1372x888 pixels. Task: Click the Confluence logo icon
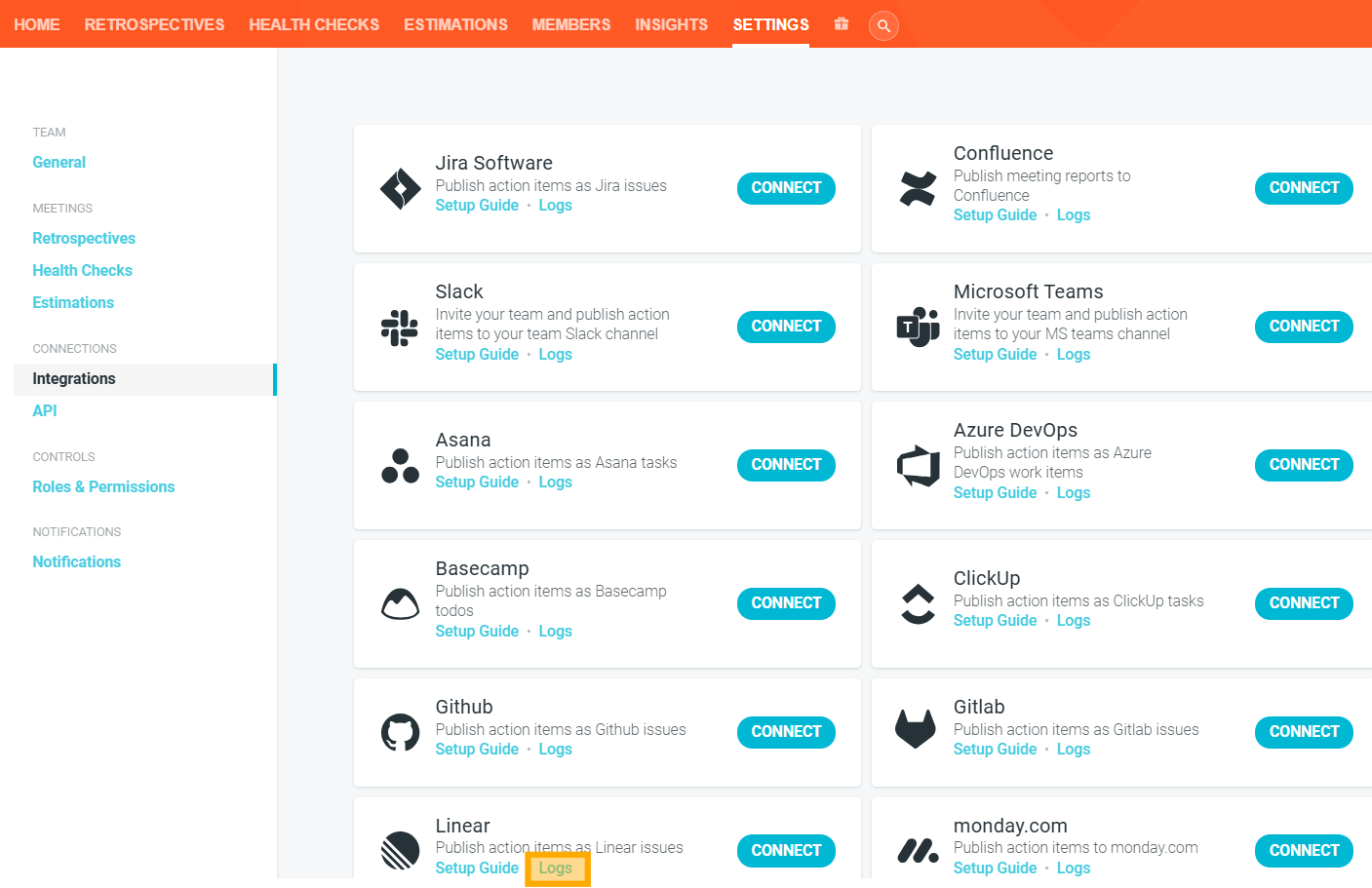(x=918, y=188)
